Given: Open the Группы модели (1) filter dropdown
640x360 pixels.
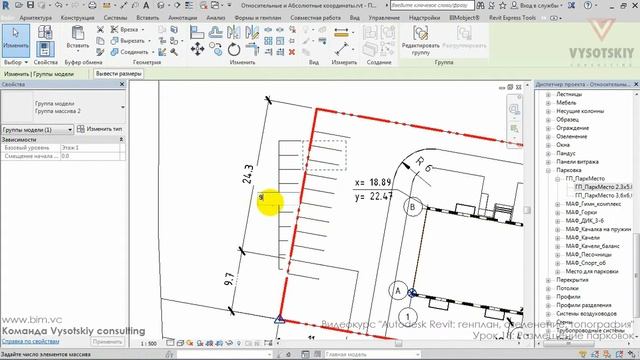Looking at the screenshot, I should click(37, 129).
